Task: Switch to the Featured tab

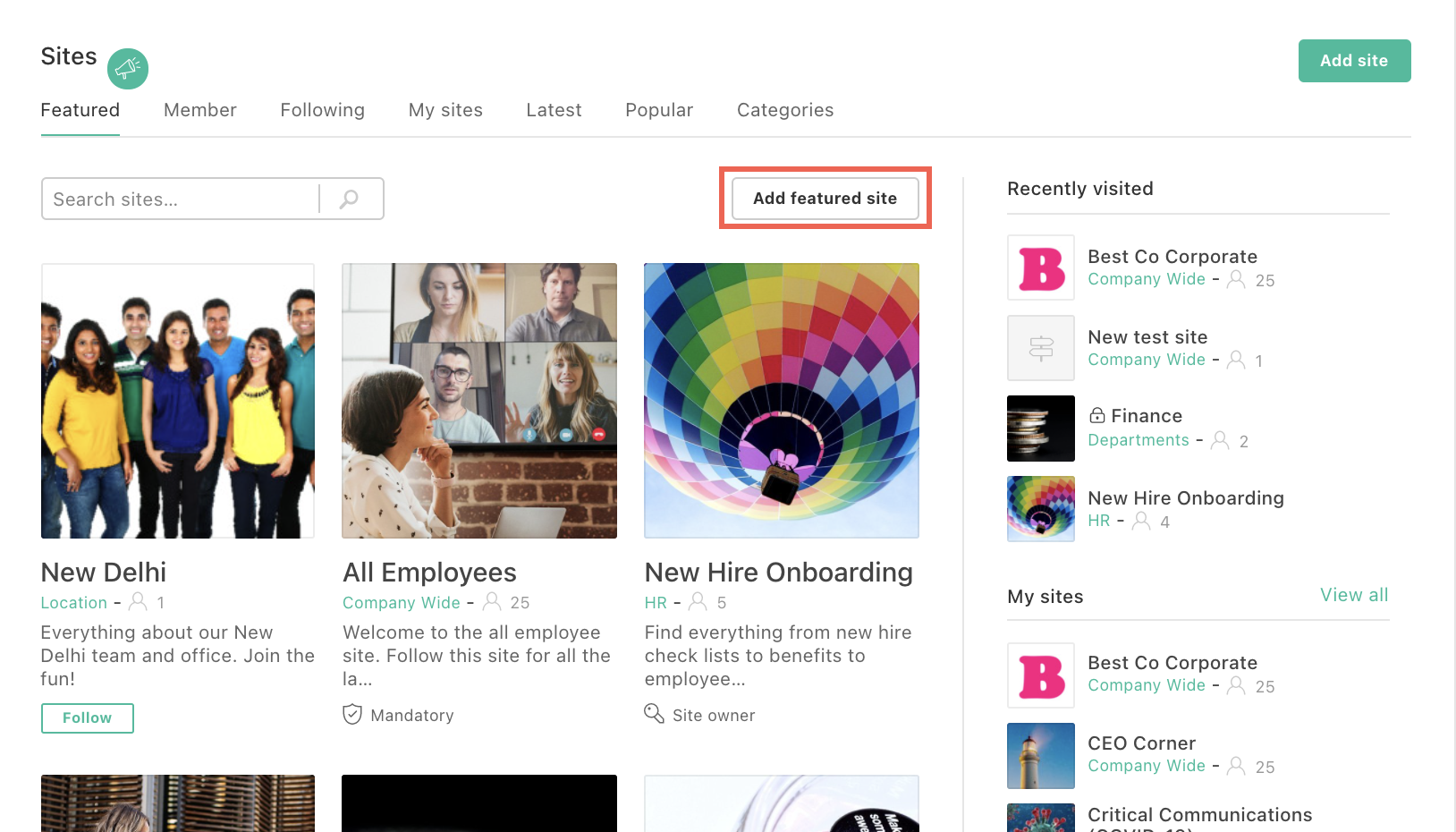Action: tap(80, 110)
